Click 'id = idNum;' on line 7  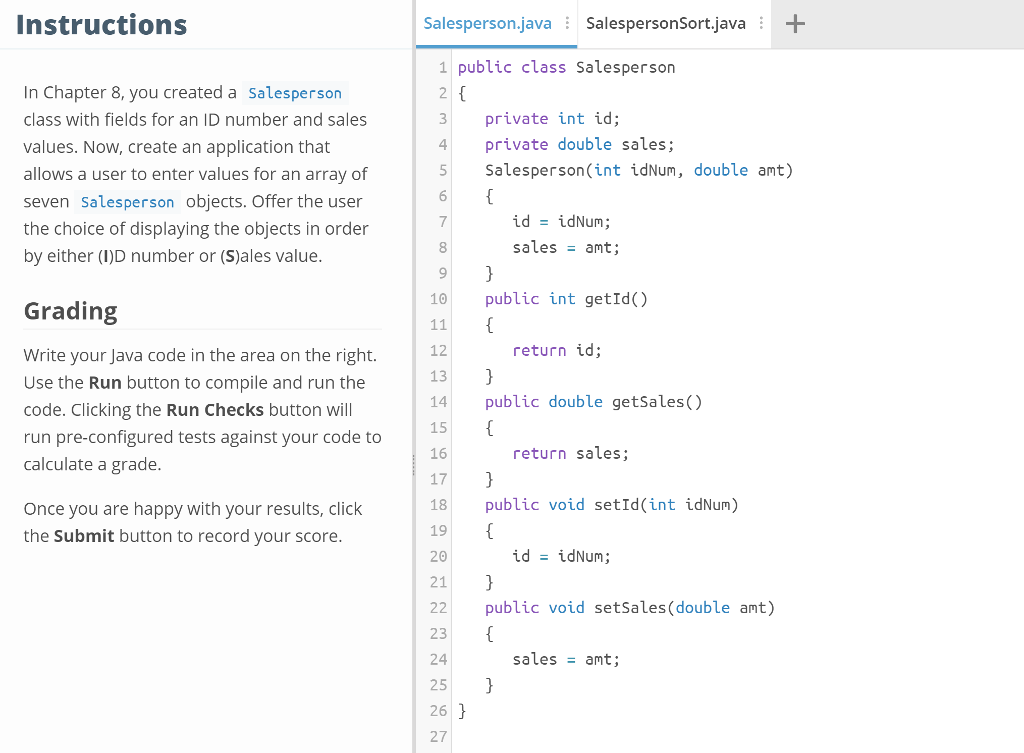pyautogui.click(x=562, y=222)
